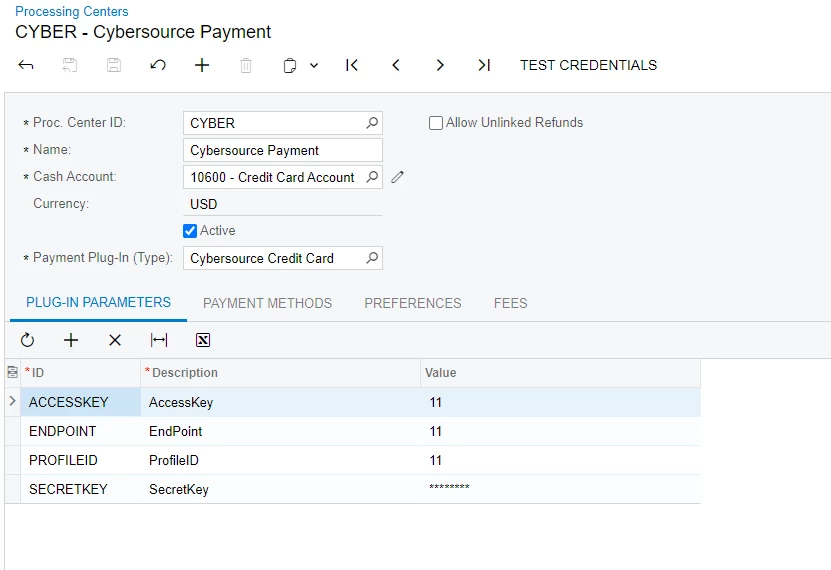Switch to the PREFERENCES tab

coord(413,303)
